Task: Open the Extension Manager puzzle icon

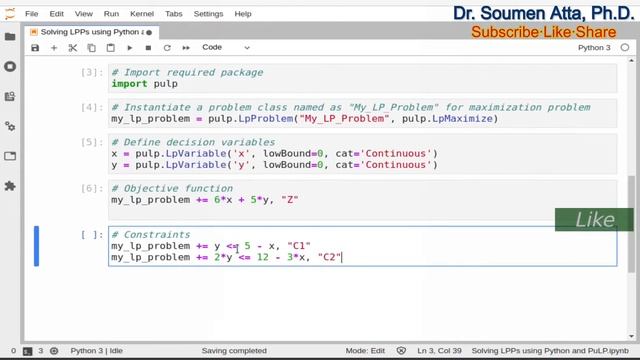Action: coord(10,186)
